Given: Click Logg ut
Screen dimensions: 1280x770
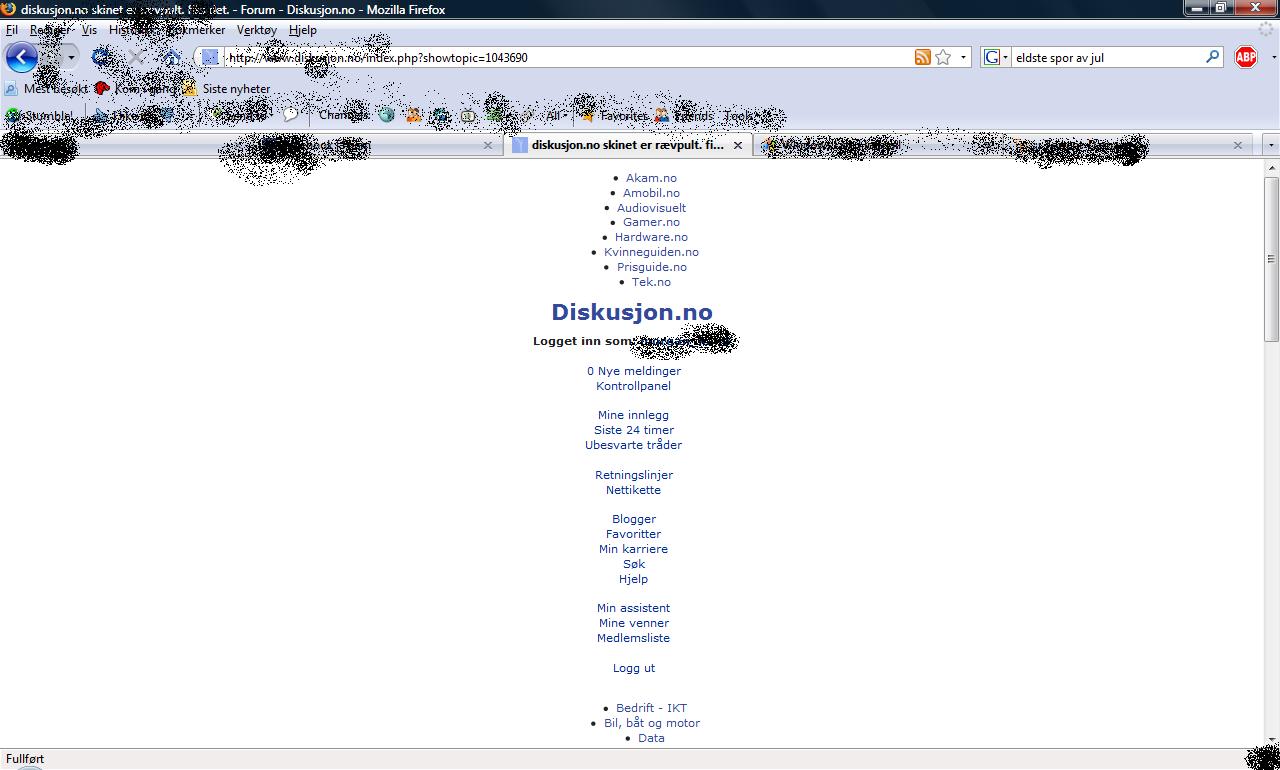Looking at the screenshot, I should pyautogui.click(x=634, y=668).
